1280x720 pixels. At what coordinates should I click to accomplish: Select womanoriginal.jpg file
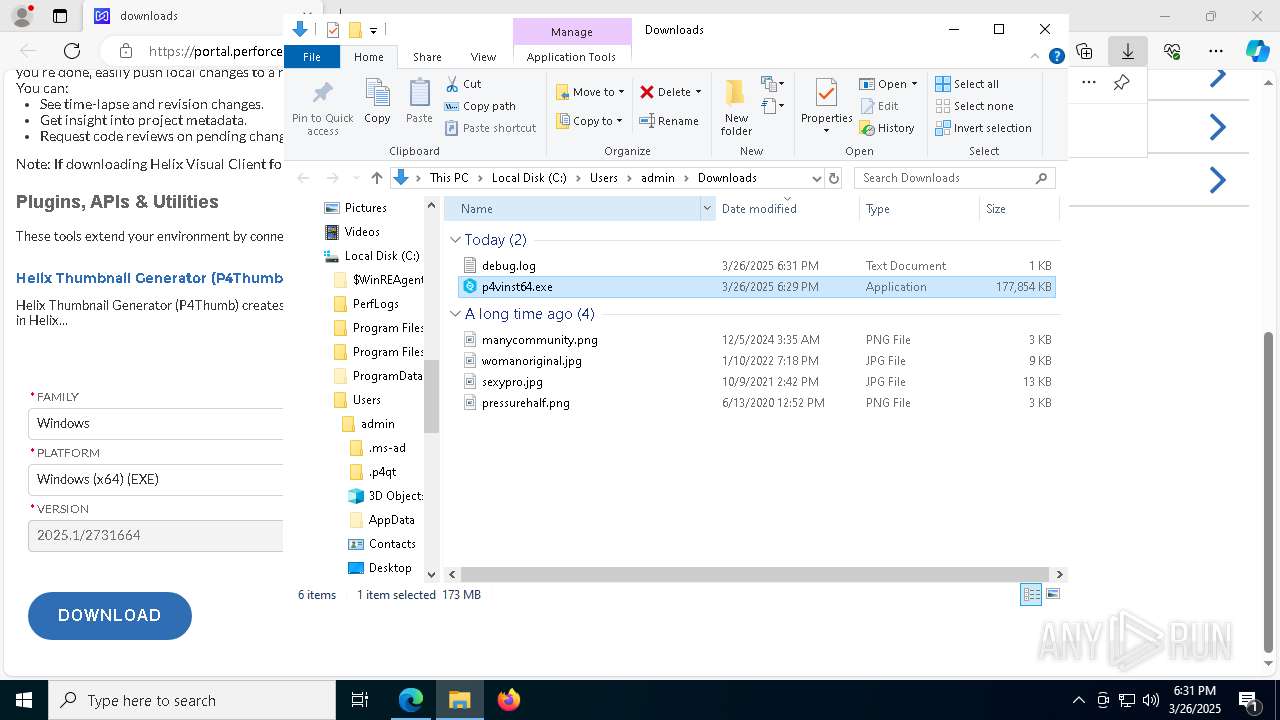coord(755,361)
